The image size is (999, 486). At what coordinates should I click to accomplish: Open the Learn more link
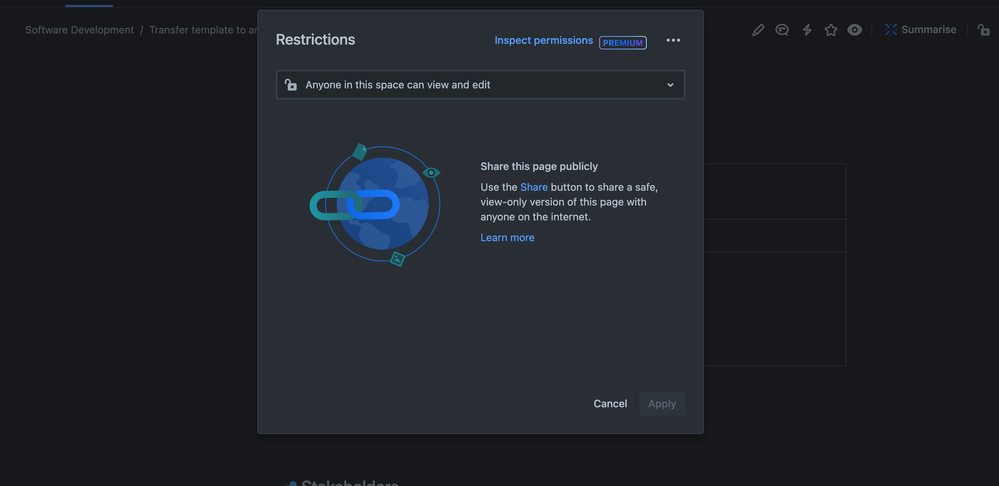pyautogui.click(x=507, y=238)
